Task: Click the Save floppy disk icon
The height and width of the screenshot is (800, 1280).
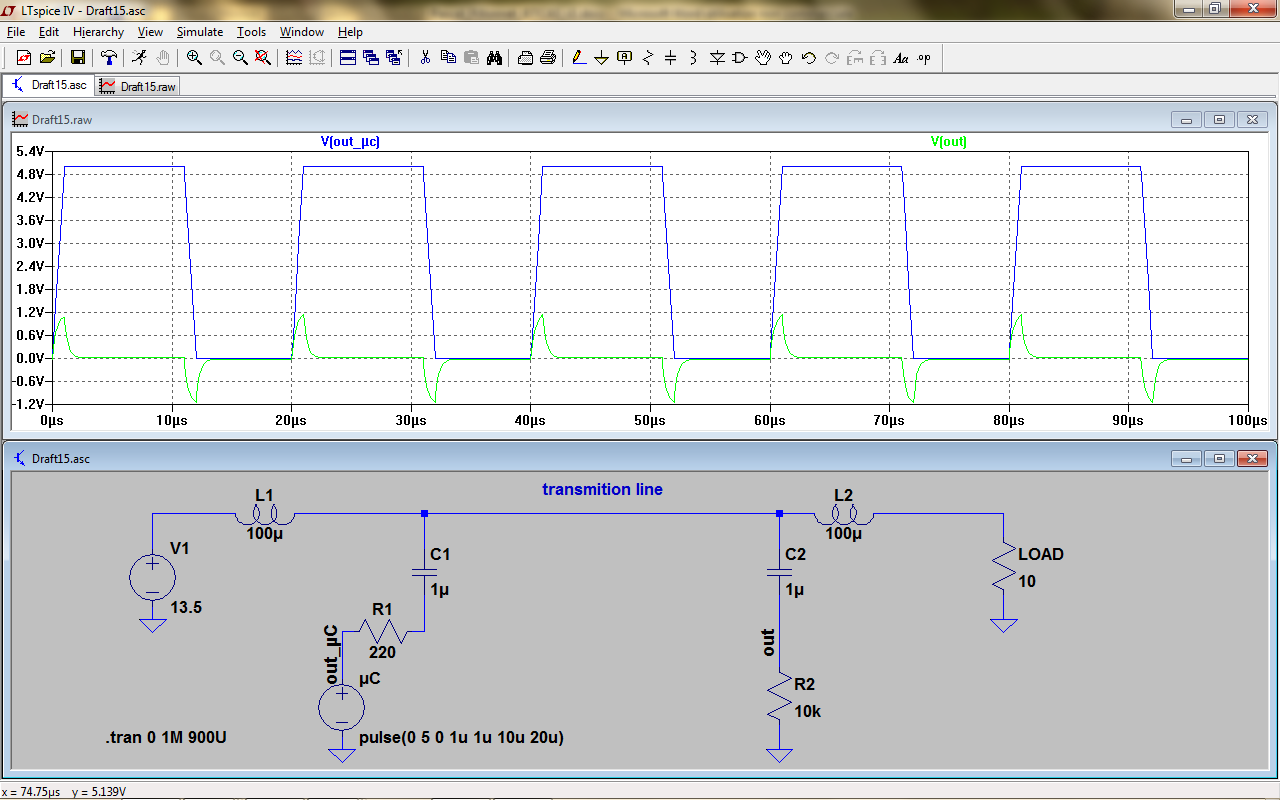Action: tap(77, 58)
